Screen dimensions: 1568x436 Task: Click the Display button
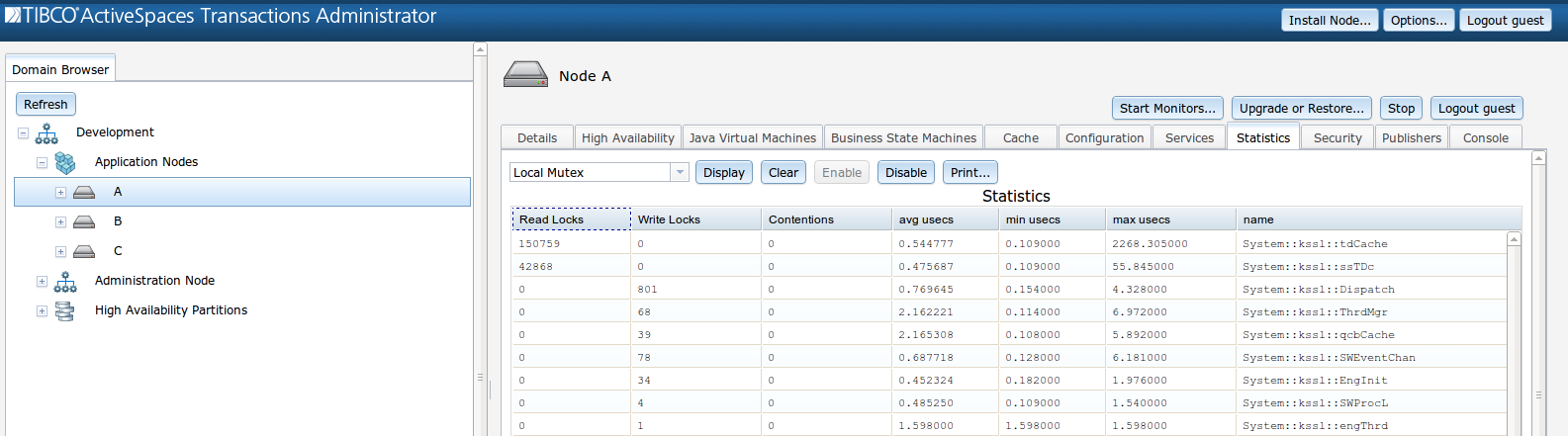[x=723, y=172]
